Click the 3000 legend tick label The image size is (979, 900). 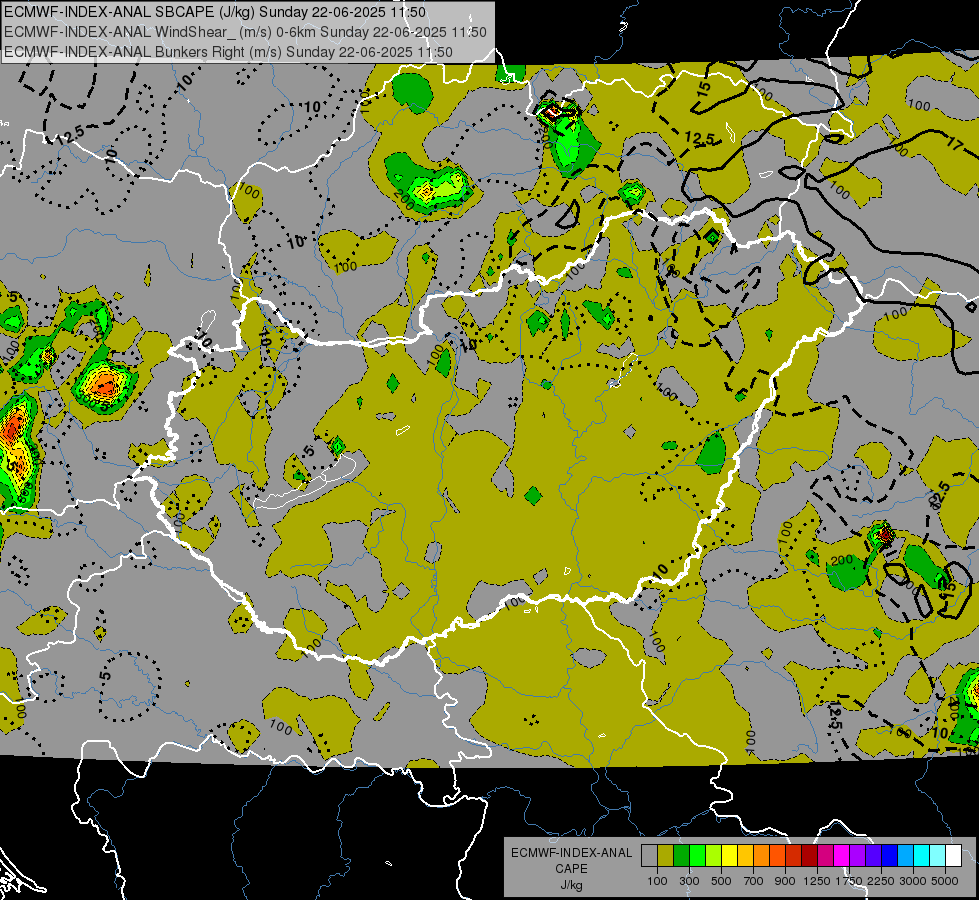tap(913, 881)
